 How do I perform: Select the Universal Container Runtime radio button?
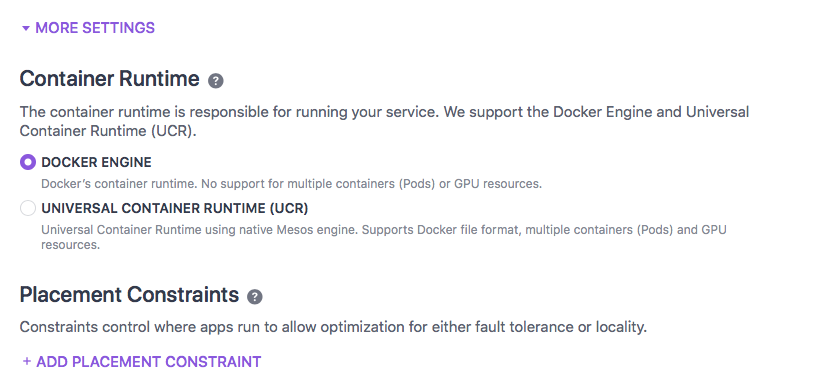click(x=28, y=208)
